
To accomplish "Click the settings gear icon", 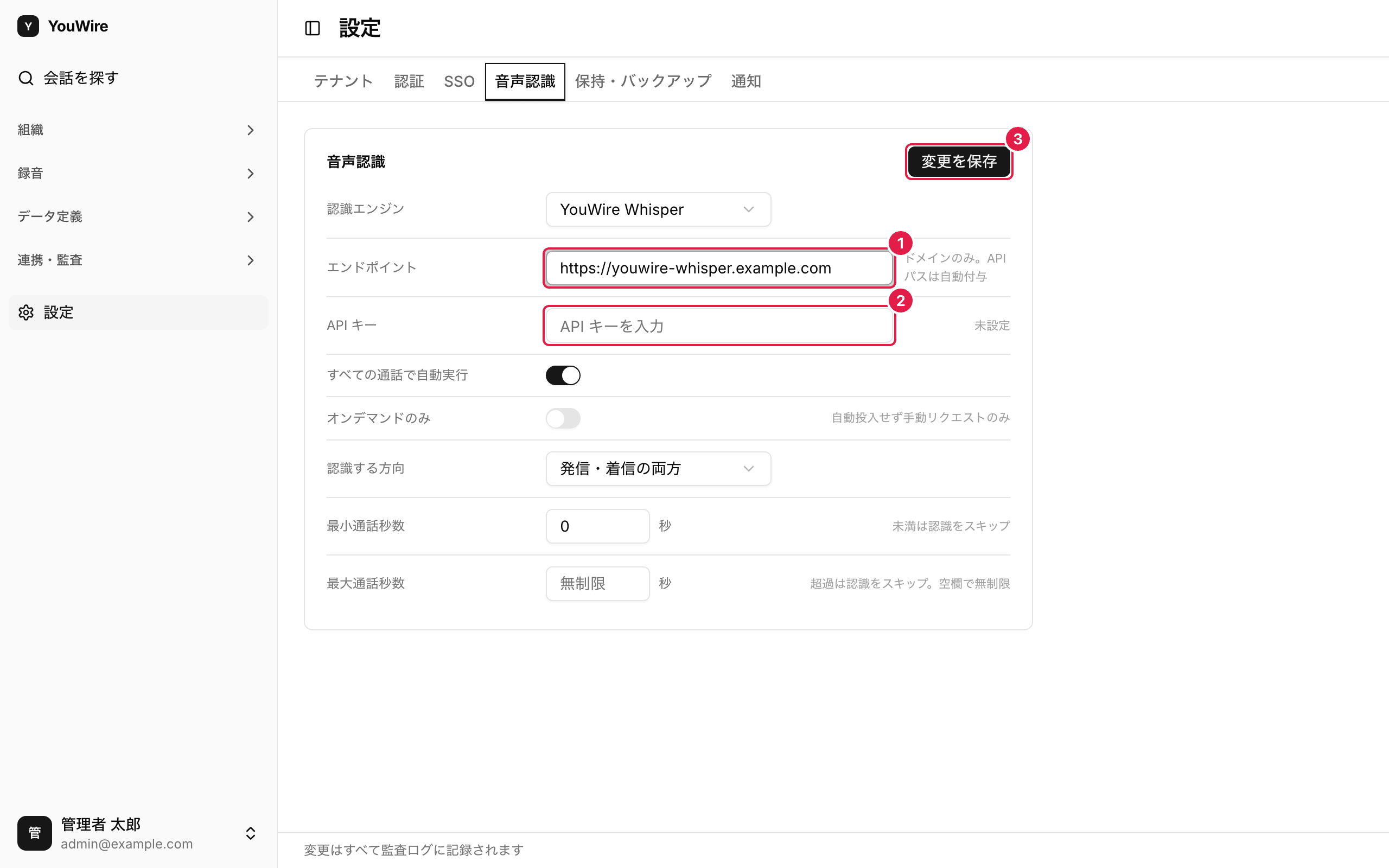I will pyautogui.click(x=26, y=312).
